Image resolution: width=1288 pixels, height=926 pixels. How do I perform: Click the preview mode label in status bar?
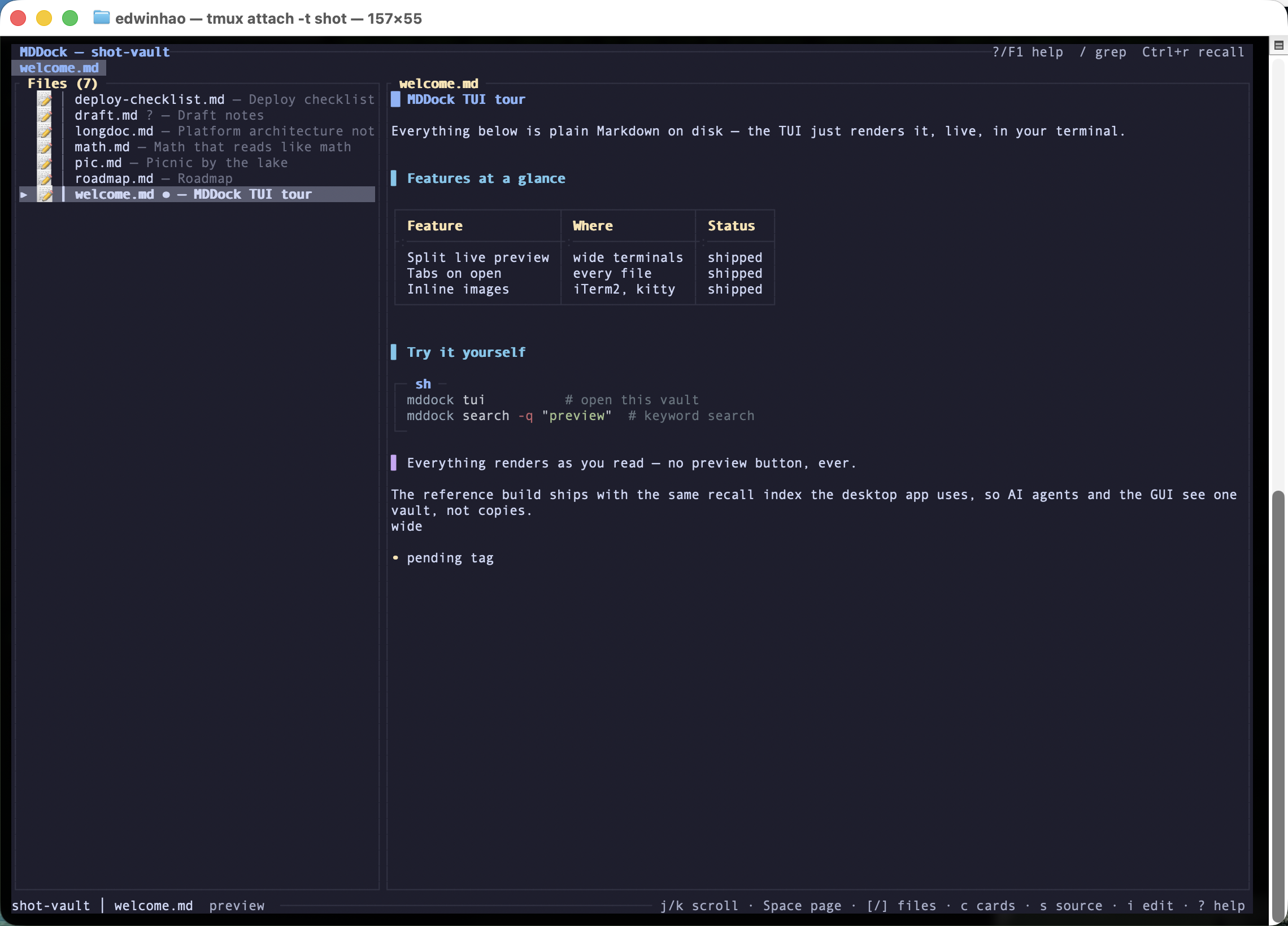click(x=237, y=906)
